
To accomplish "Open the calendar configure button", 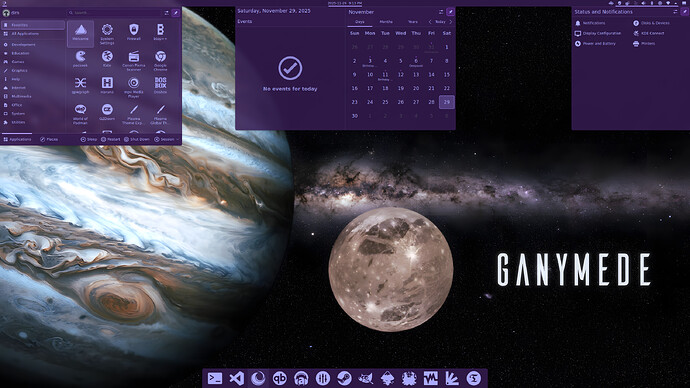I will click(441, 12).
